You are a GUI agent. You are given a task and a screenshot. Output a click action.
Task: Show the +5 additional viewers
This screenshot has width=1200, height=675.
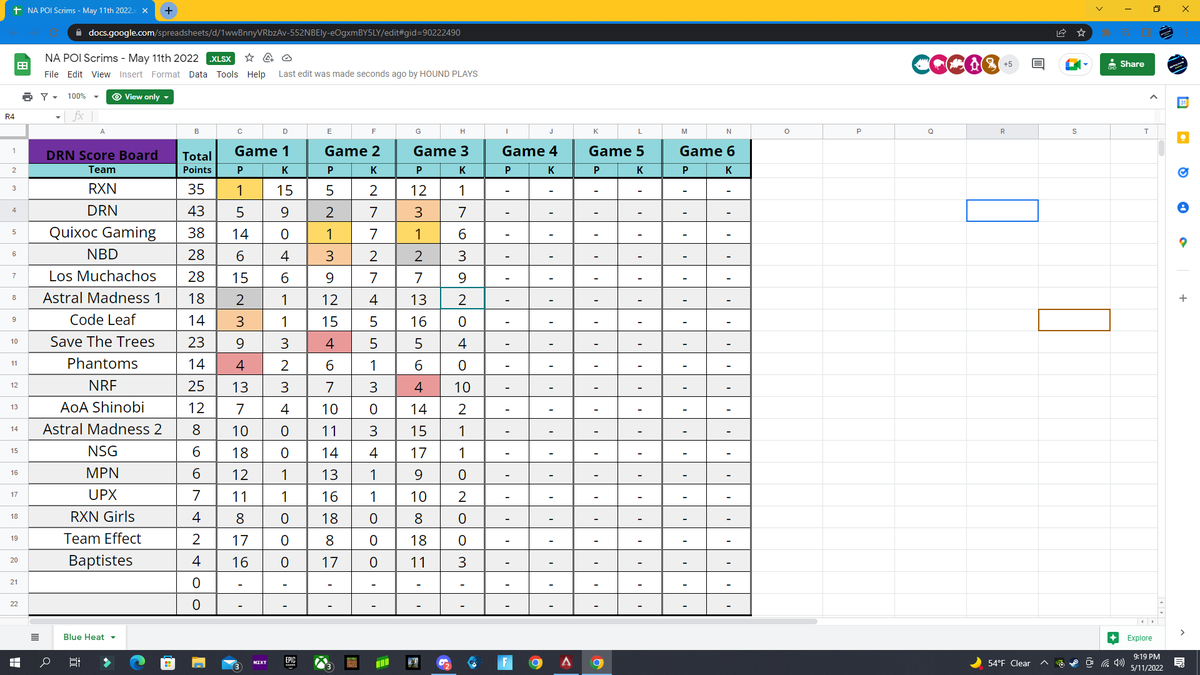click(x=1008, y=64)
